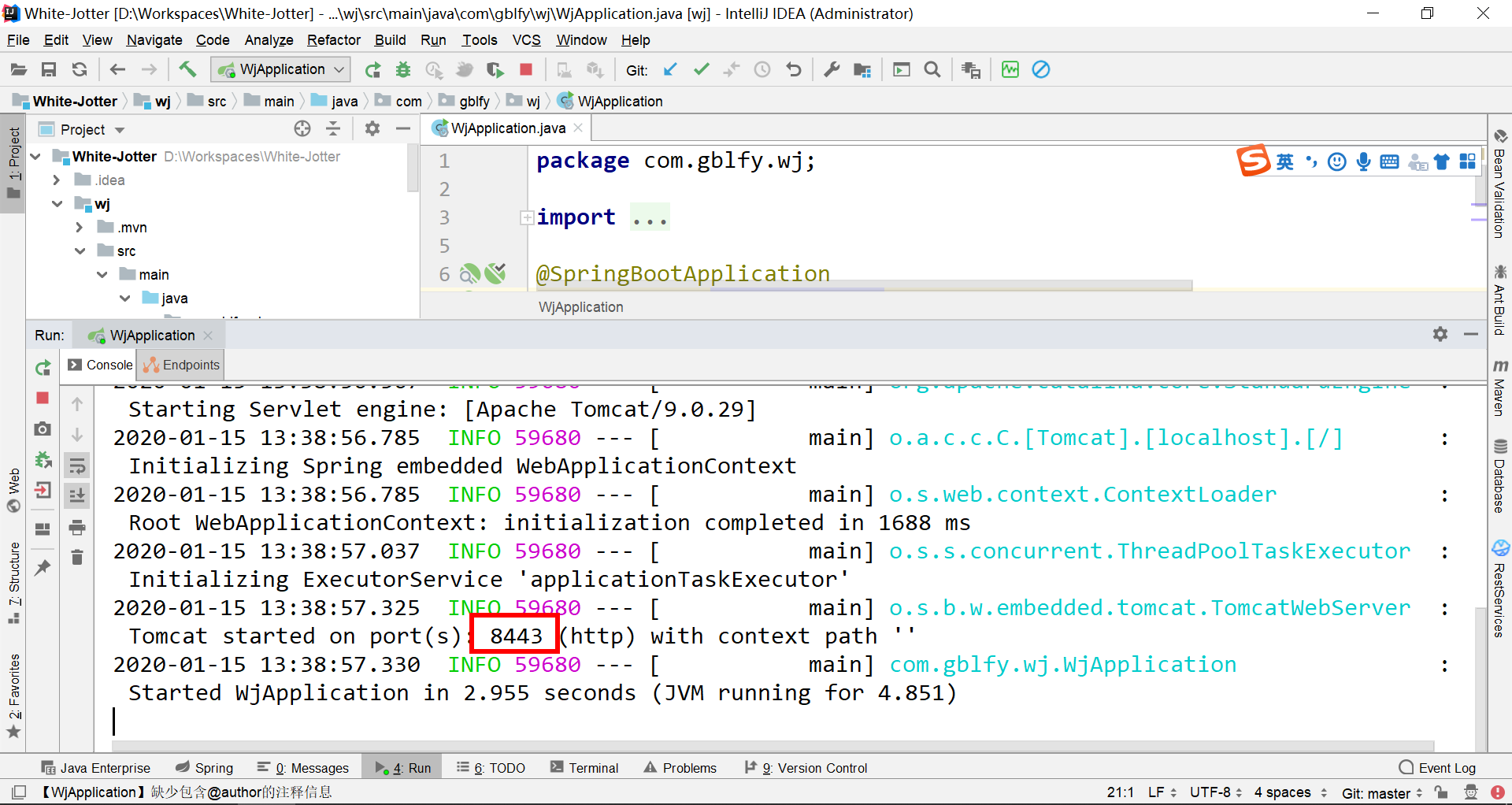This screenshot has height=805, width=1512.
Task: Switch to the Console tab
Action: point(100,365)
